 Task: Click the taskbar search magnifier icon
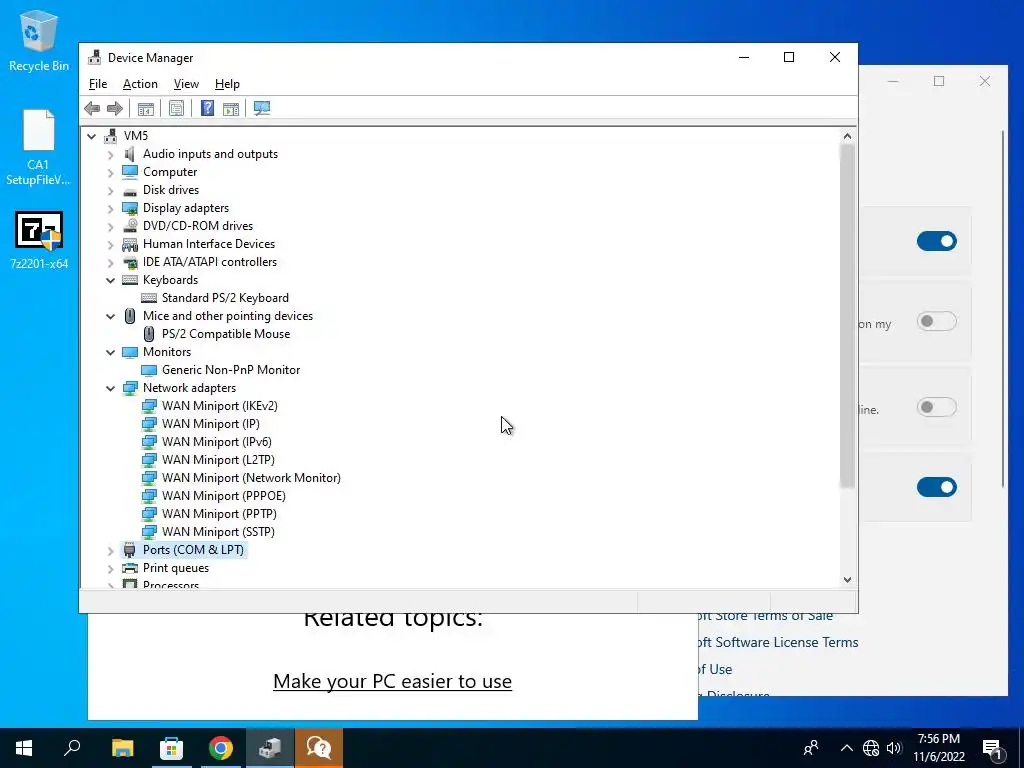(x=72, y=748)
